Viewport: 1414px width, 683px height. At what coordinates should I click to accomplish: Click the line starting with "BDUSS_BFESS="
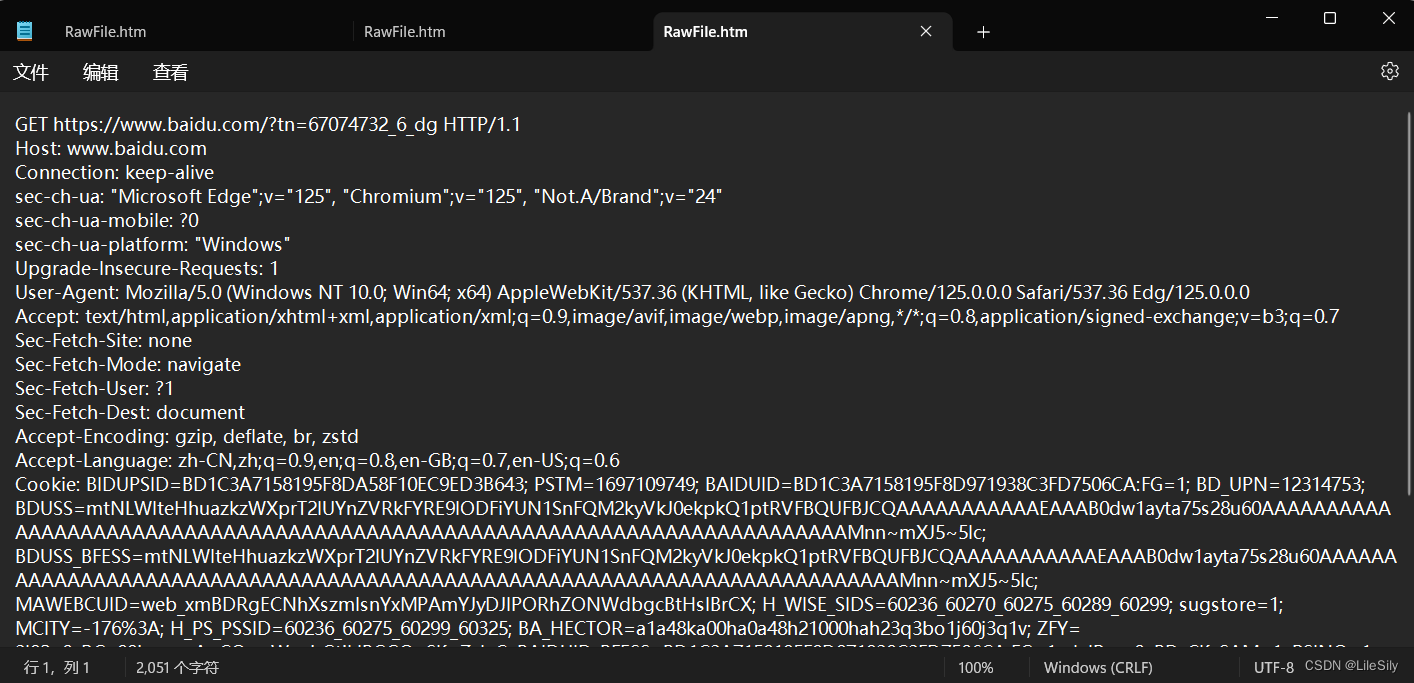tap(705, 557)
